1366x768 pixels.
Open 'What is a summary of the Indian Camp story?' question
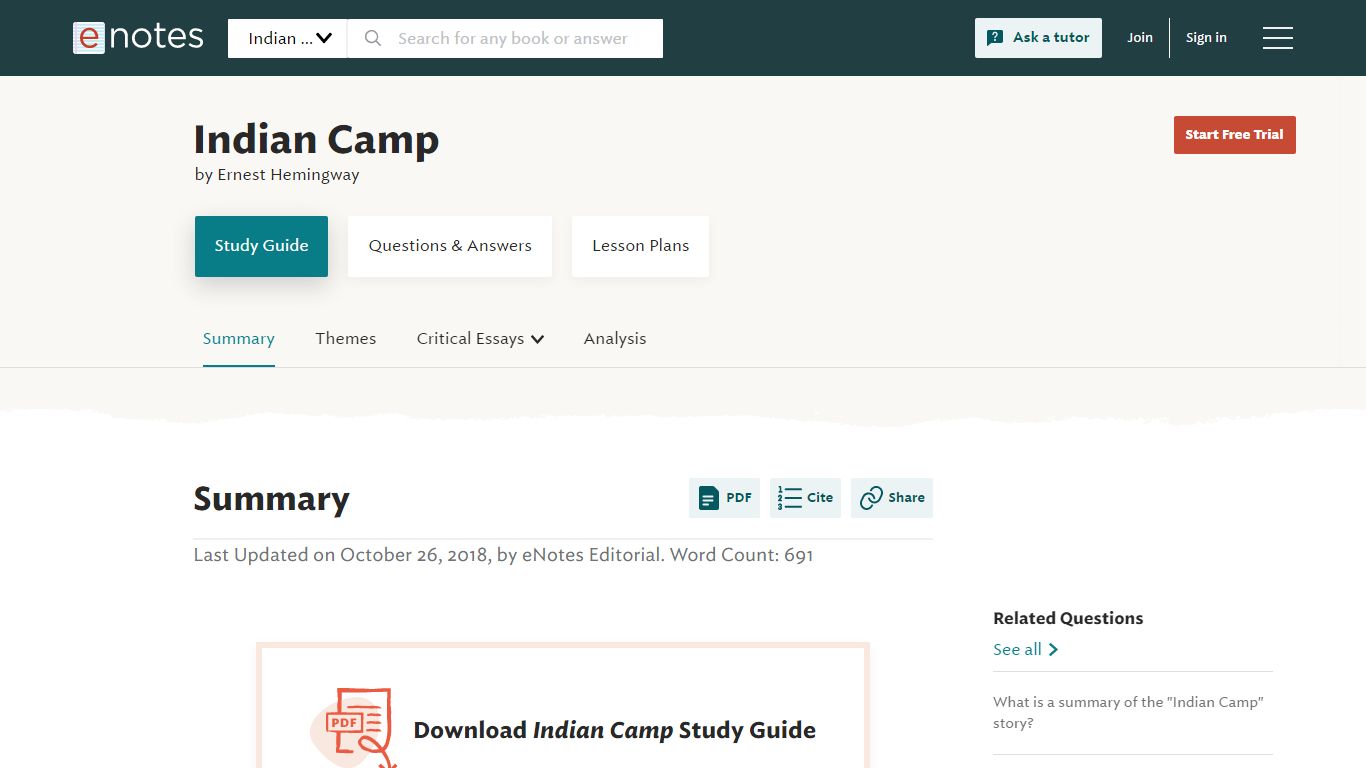pyautogui.click(x=1128, y=713)
